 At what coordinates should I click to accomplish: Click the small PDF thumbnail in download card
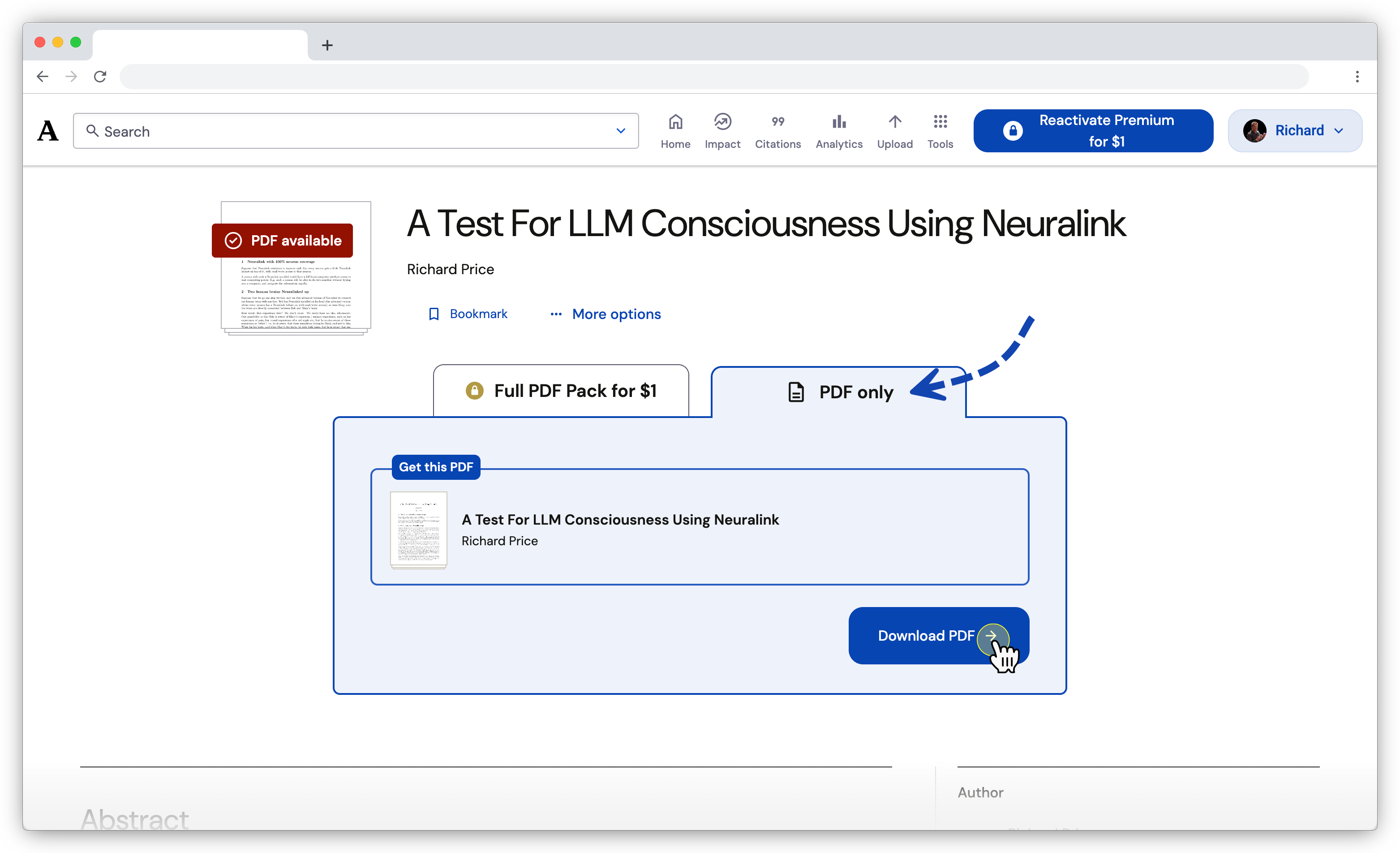(x=419, y=530)
